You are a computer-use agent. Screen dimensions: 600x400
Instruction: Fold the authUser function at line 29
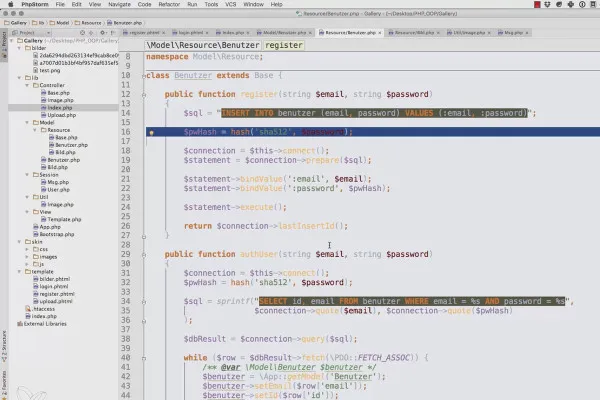click(144, 255)
